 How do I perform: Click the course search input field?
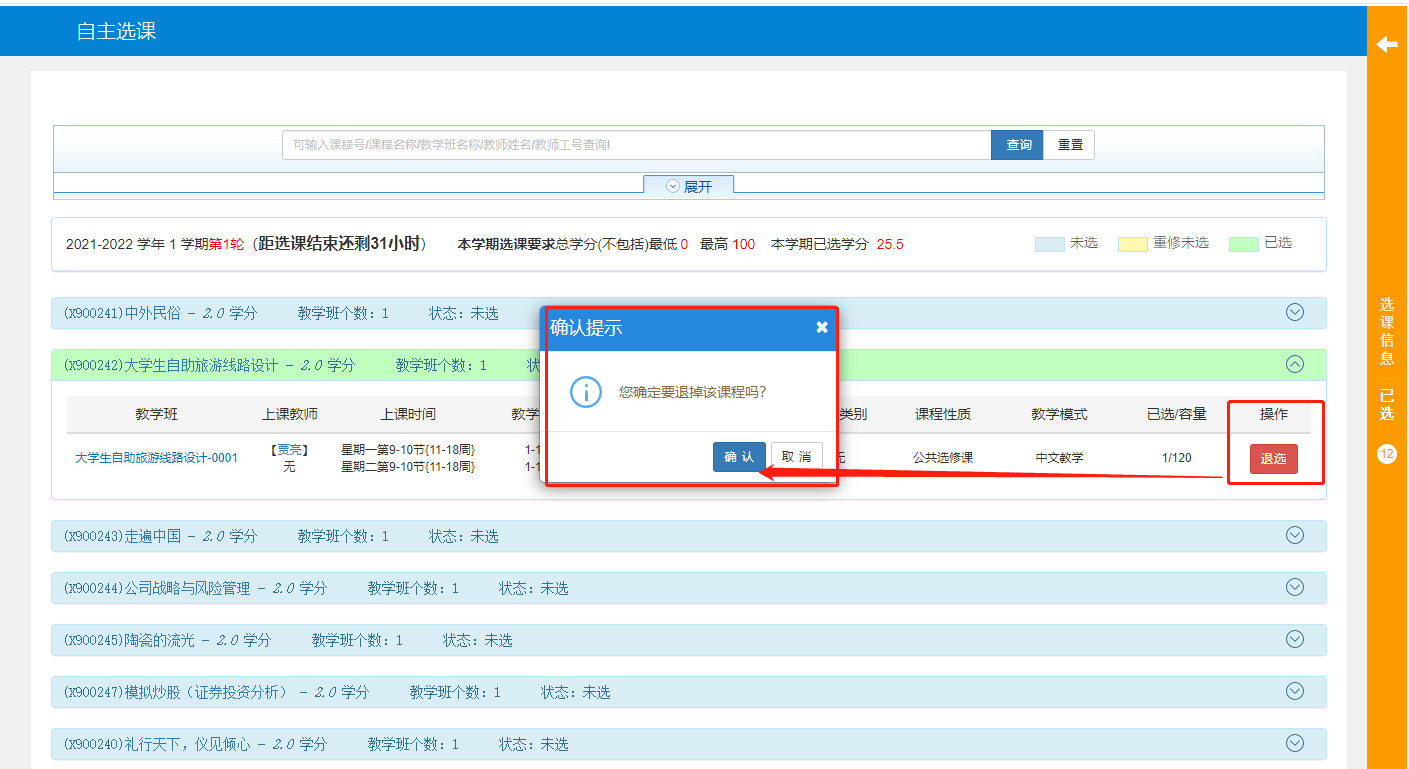point(636,145)
